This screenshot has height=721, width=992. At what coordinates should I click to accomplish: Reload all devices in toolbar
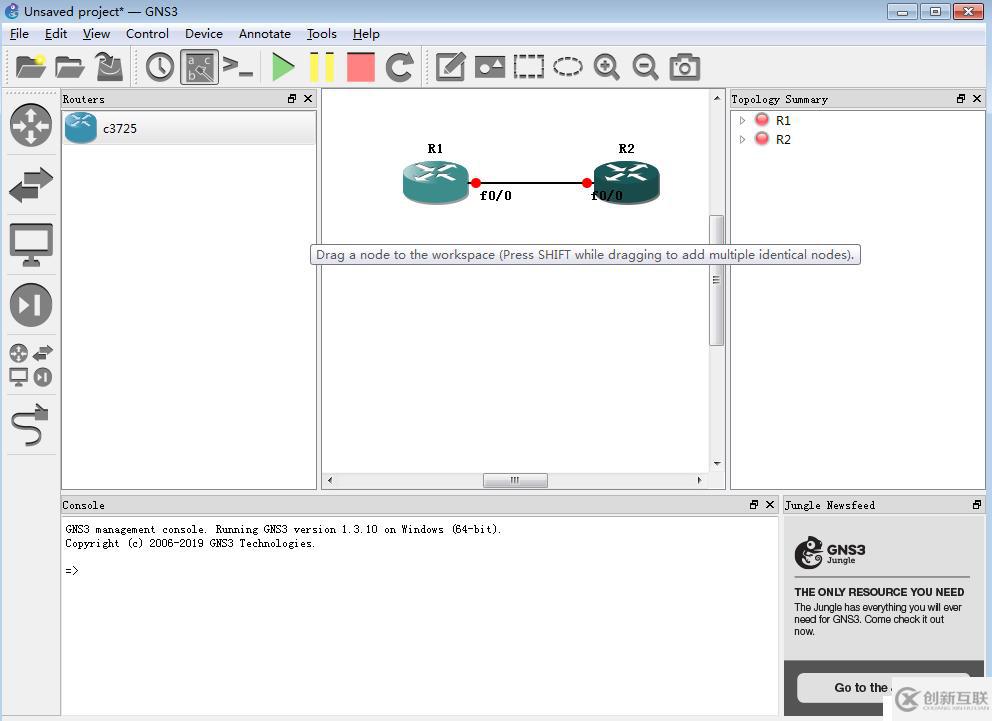click(400, 67)
